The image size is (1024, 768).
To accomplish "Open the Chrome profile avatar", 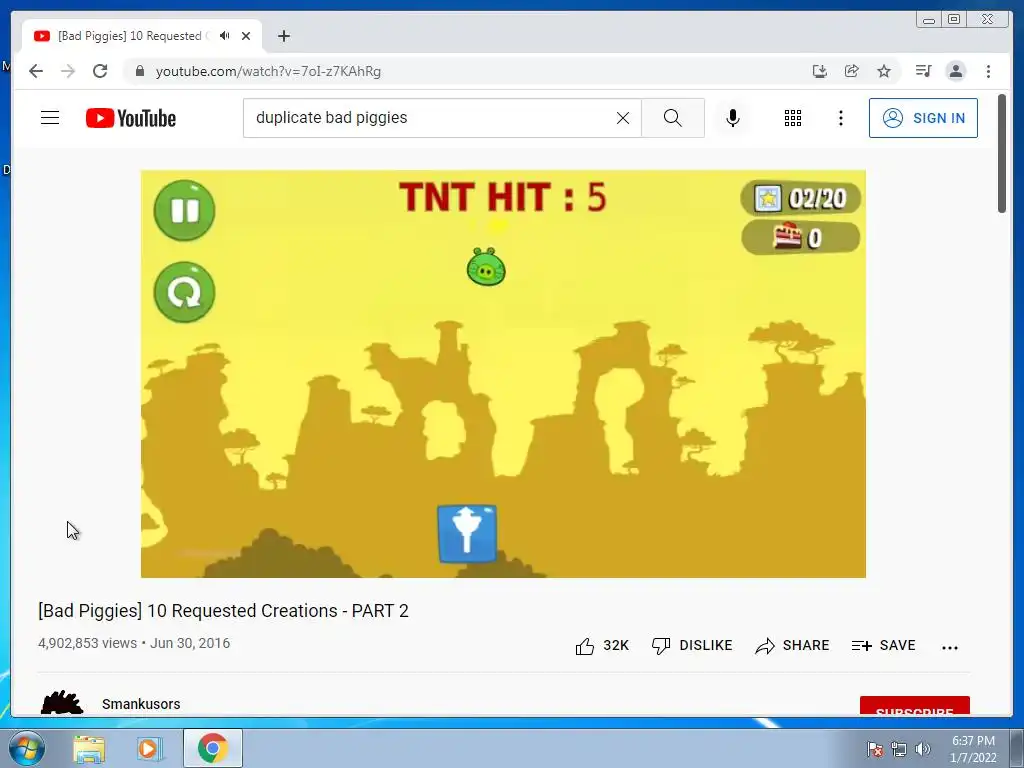I will click(955, 71).
